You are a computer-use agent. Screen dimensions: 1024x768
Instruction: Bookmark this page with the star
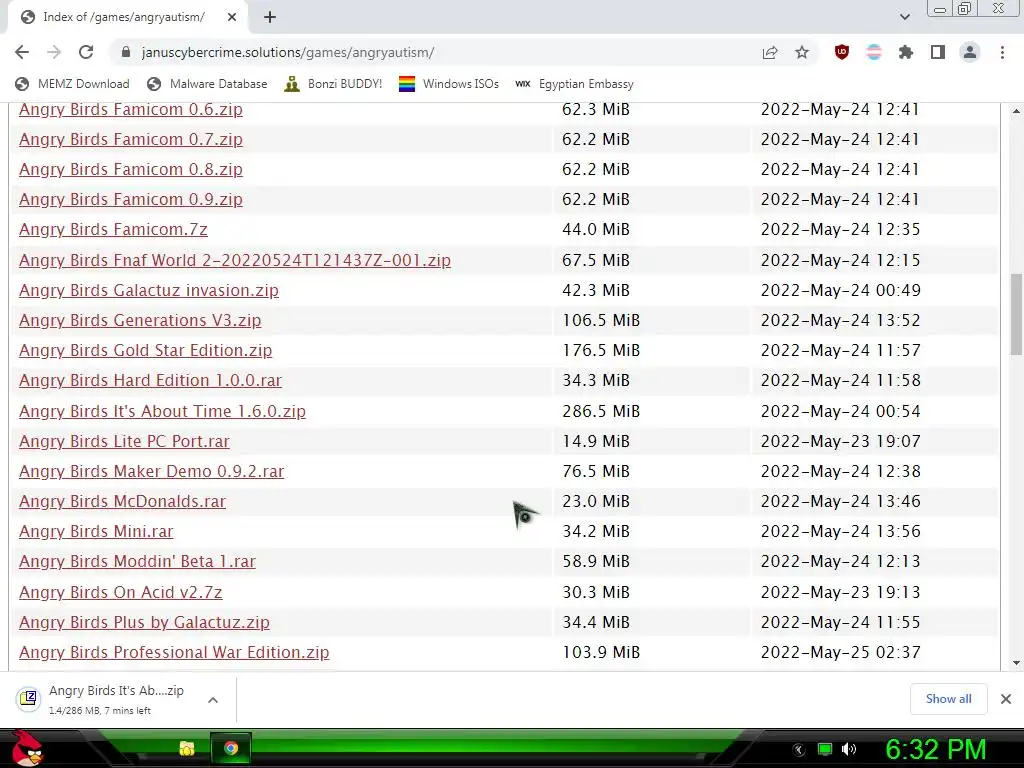coord(802,52)
